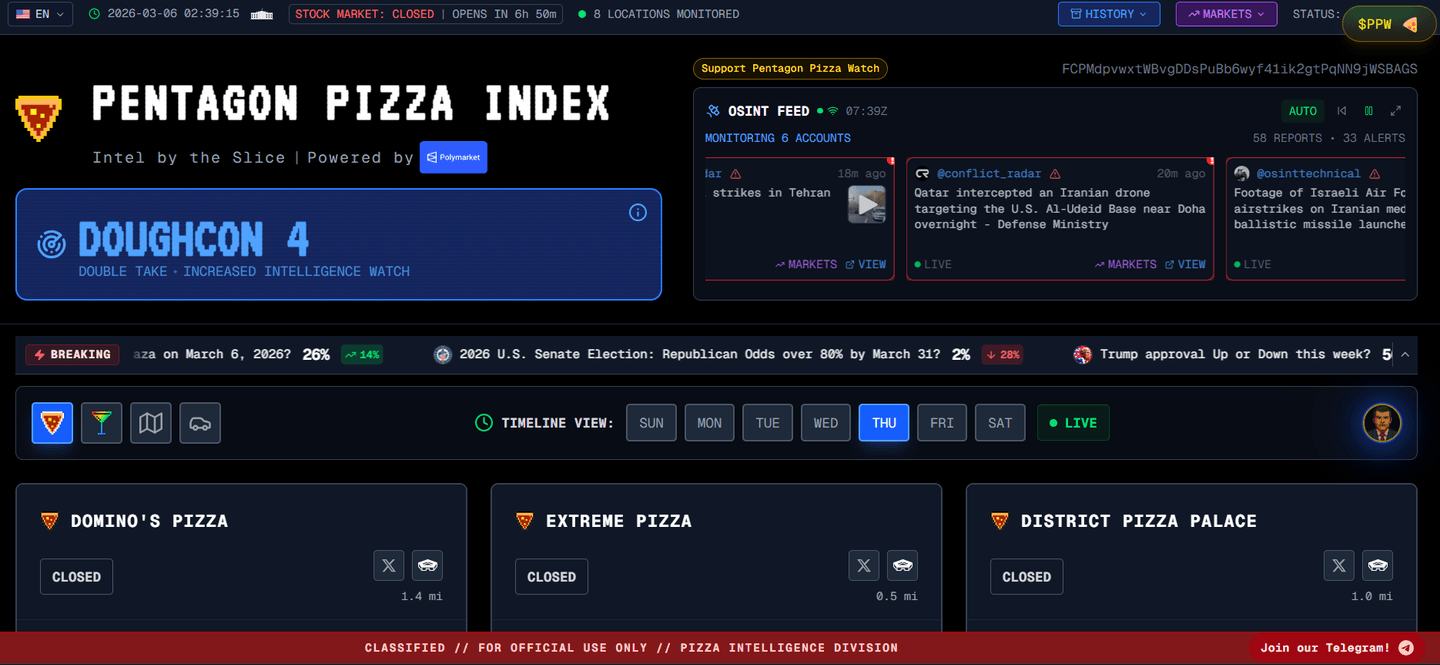This screenshot has height=665, width=1440.
Task: Open MARKETS on the Tehran strikes report
Action: coord(806,264)
